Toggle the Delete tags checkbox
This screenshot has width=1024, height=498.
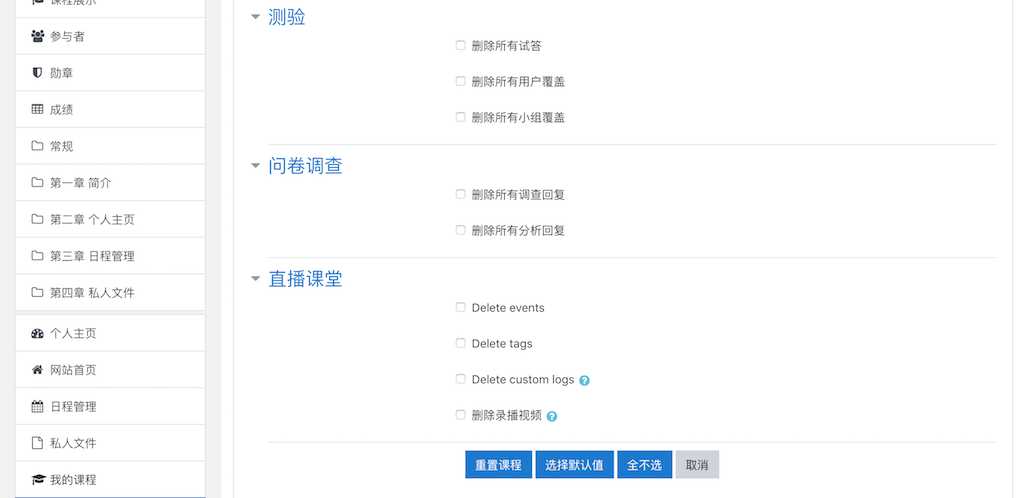tap(460, 343)
